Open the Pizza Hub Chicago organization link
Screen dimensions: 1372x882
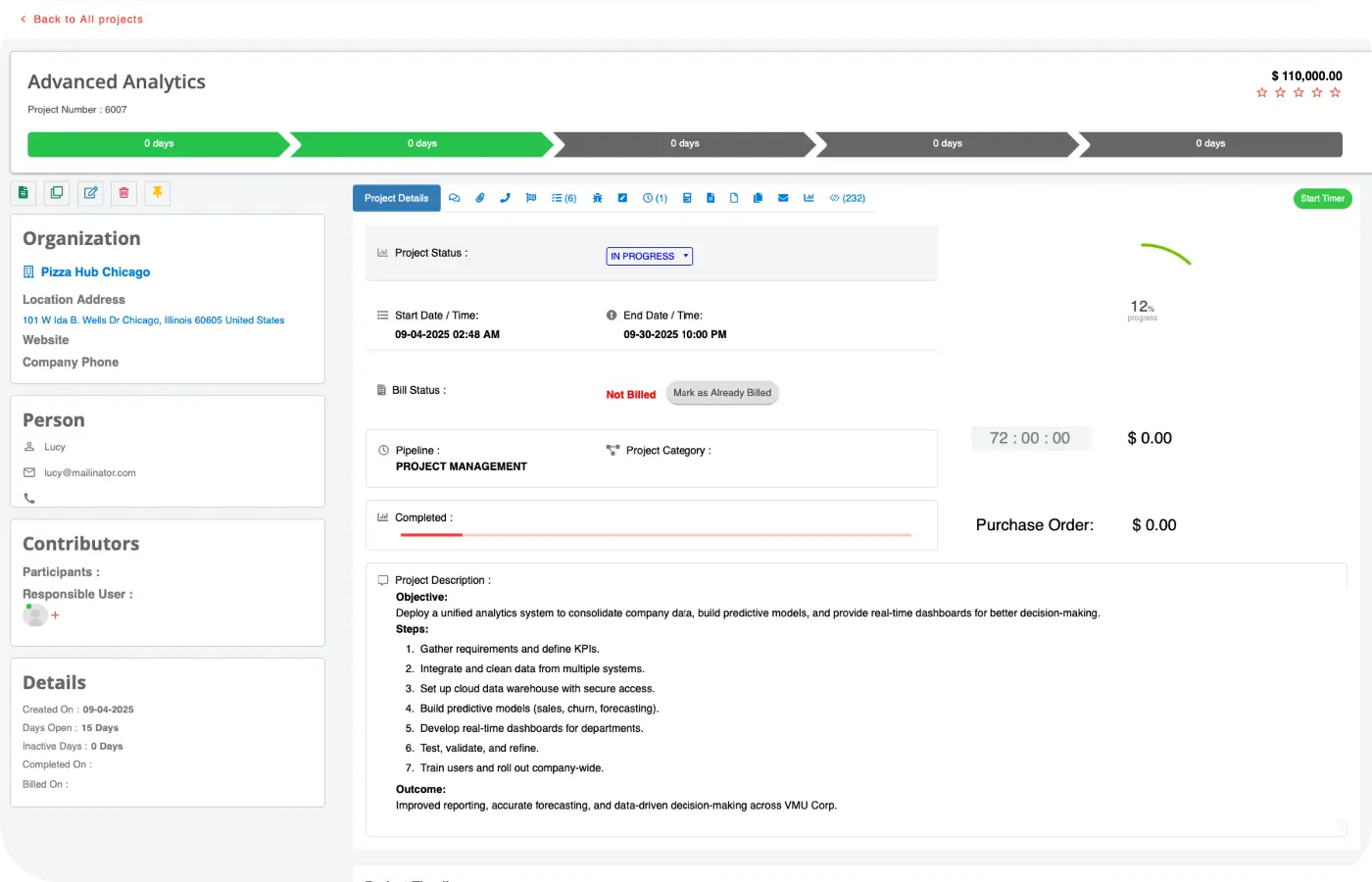(x=95, y=272)
